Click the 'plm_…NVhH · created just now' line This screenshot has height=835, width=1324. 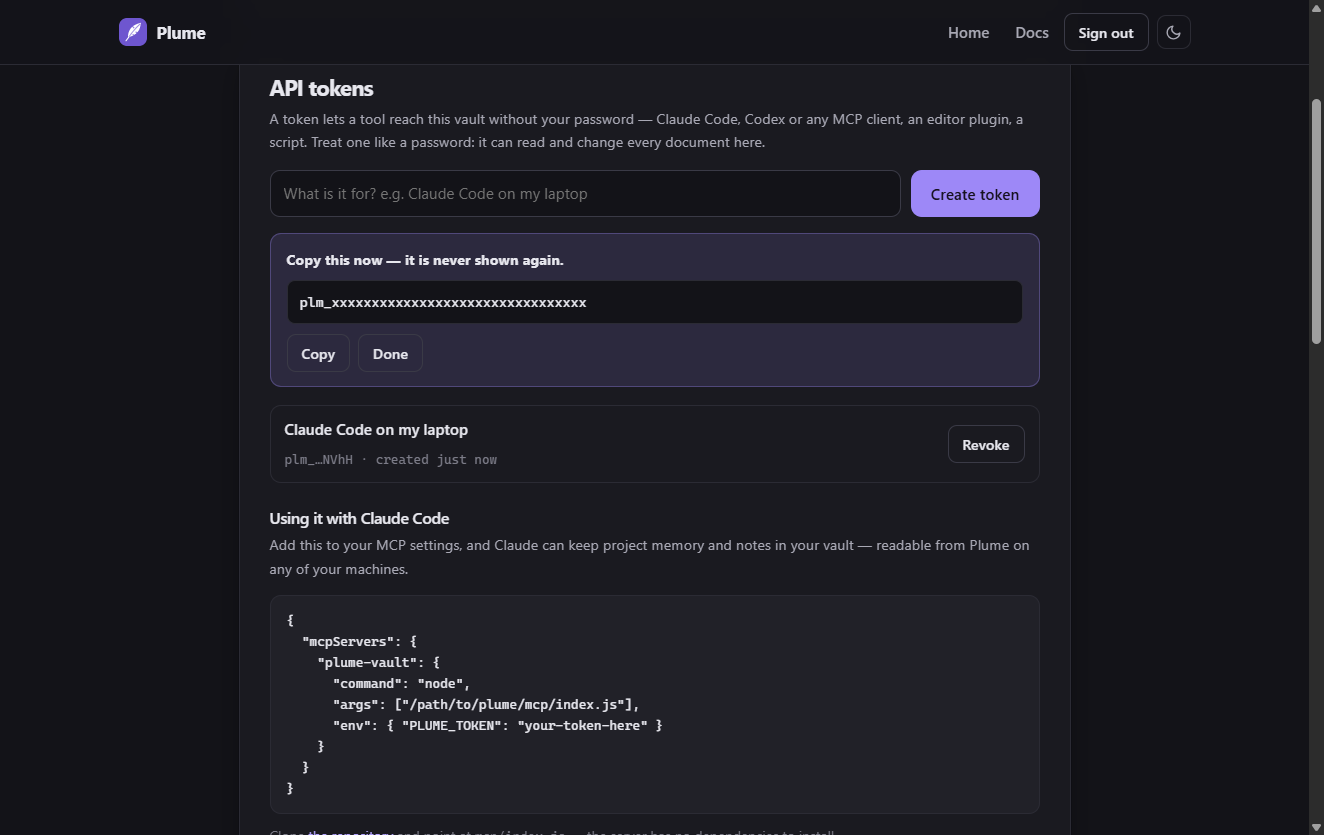[x=390, y=460]
